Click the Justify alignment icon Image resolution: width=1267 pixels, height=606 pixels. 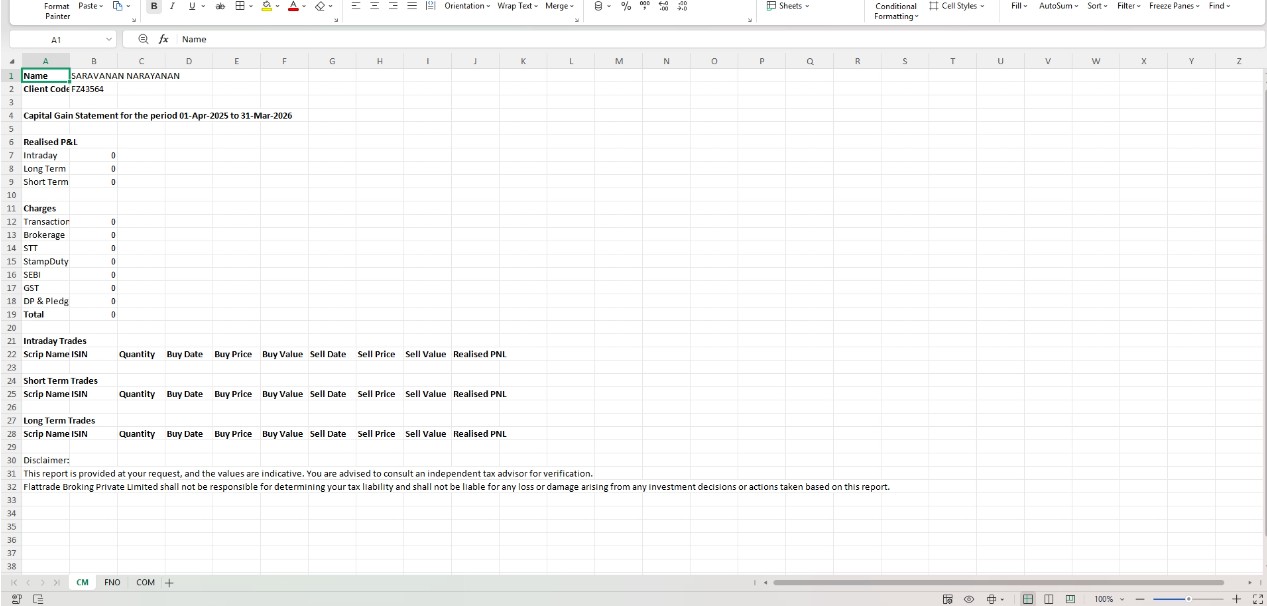[x=411, y=6]
